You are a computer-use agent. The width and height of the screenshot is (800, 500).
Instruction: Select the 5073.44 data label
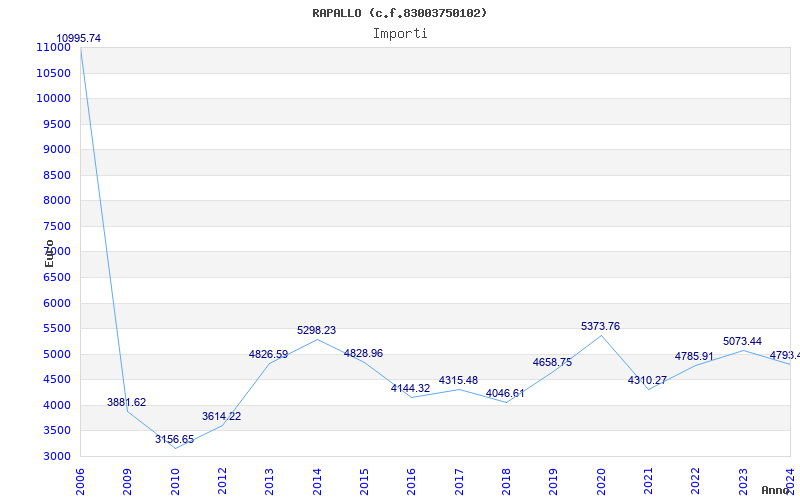tap(742, 341)
